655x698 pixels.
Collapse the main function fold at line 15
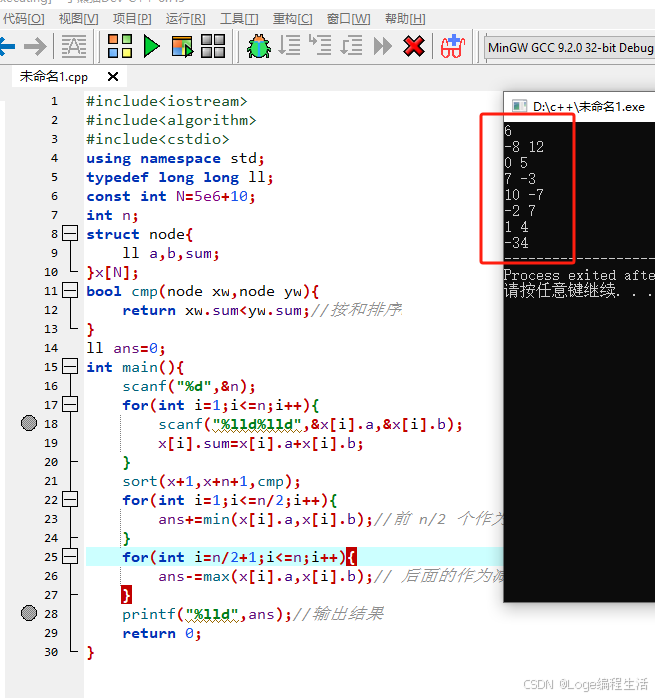[70, 366]
